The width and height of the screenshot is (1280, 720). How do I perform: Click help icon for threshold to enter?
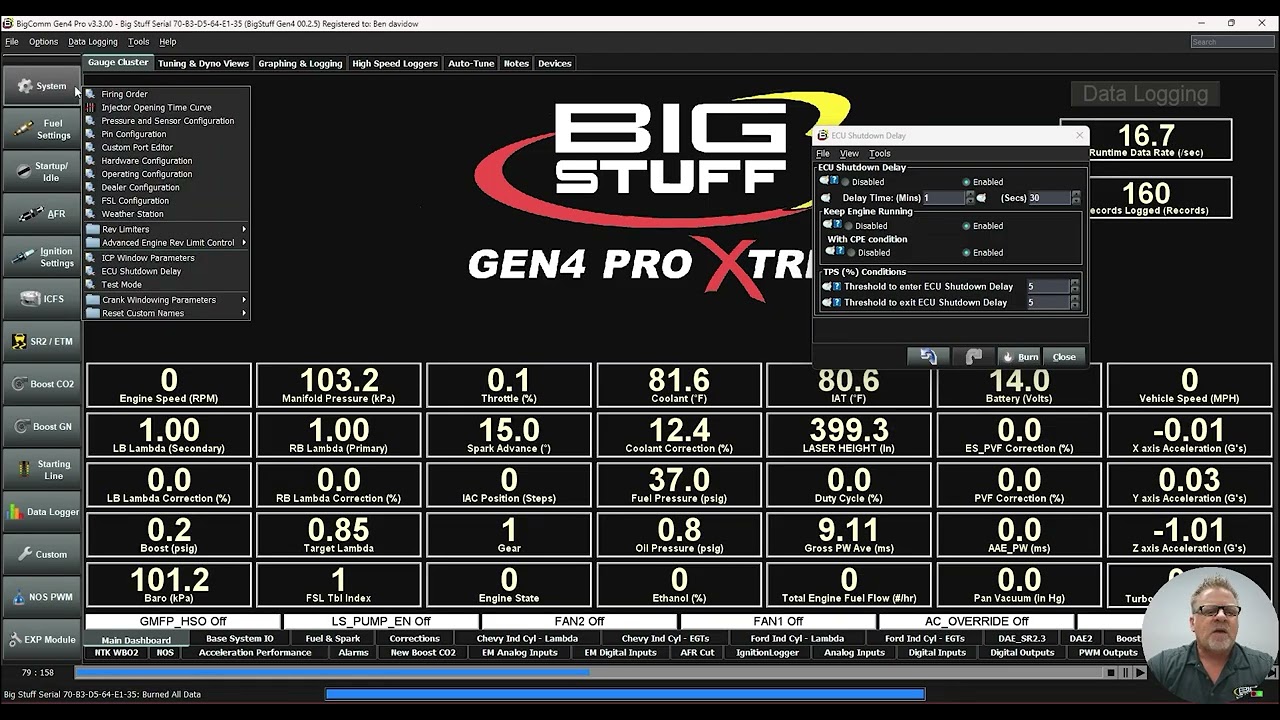[x=836, y=286]
